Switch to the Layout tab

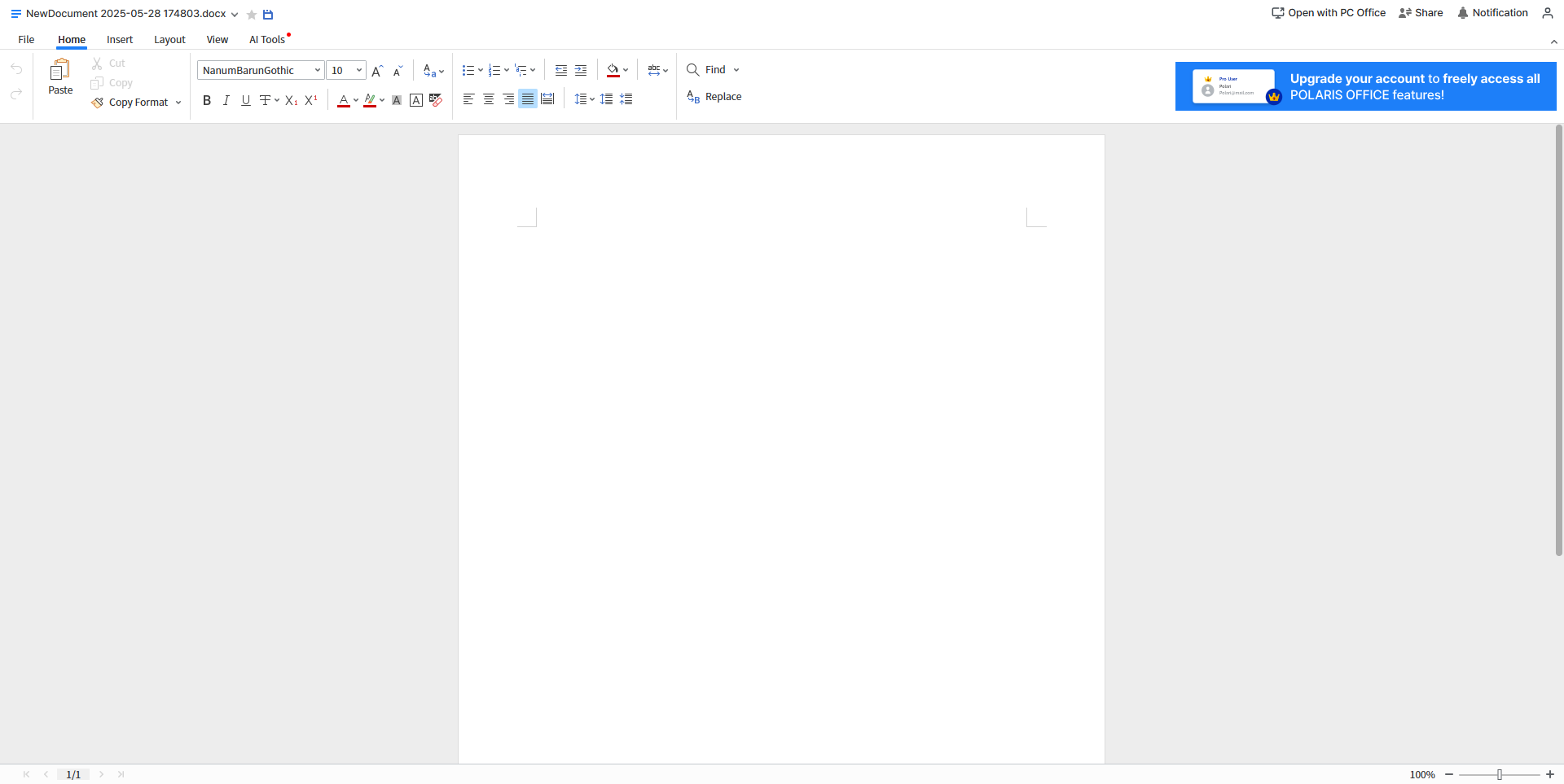point(169,39)
